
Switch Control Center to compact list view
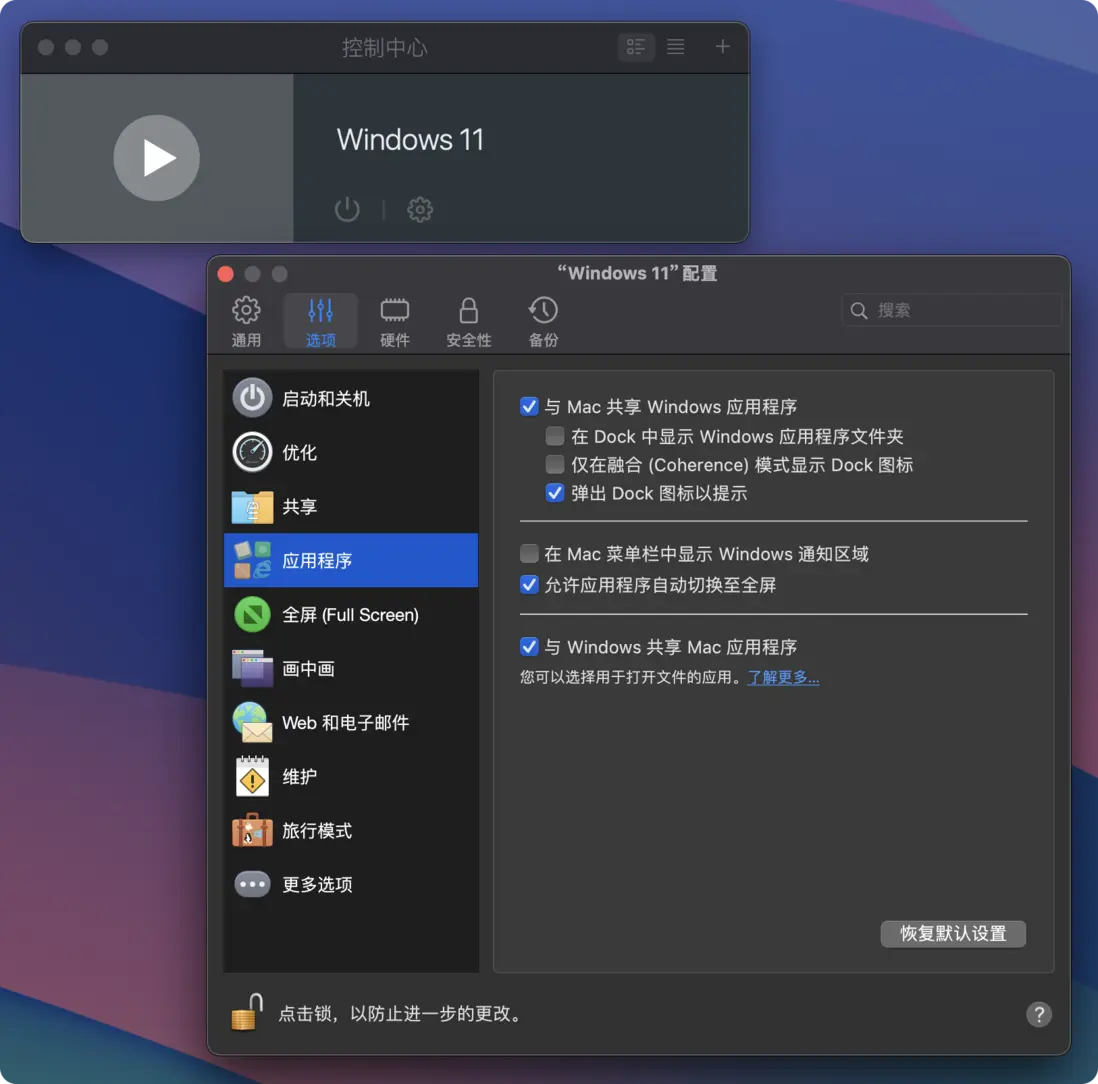[x=676, y=47]
